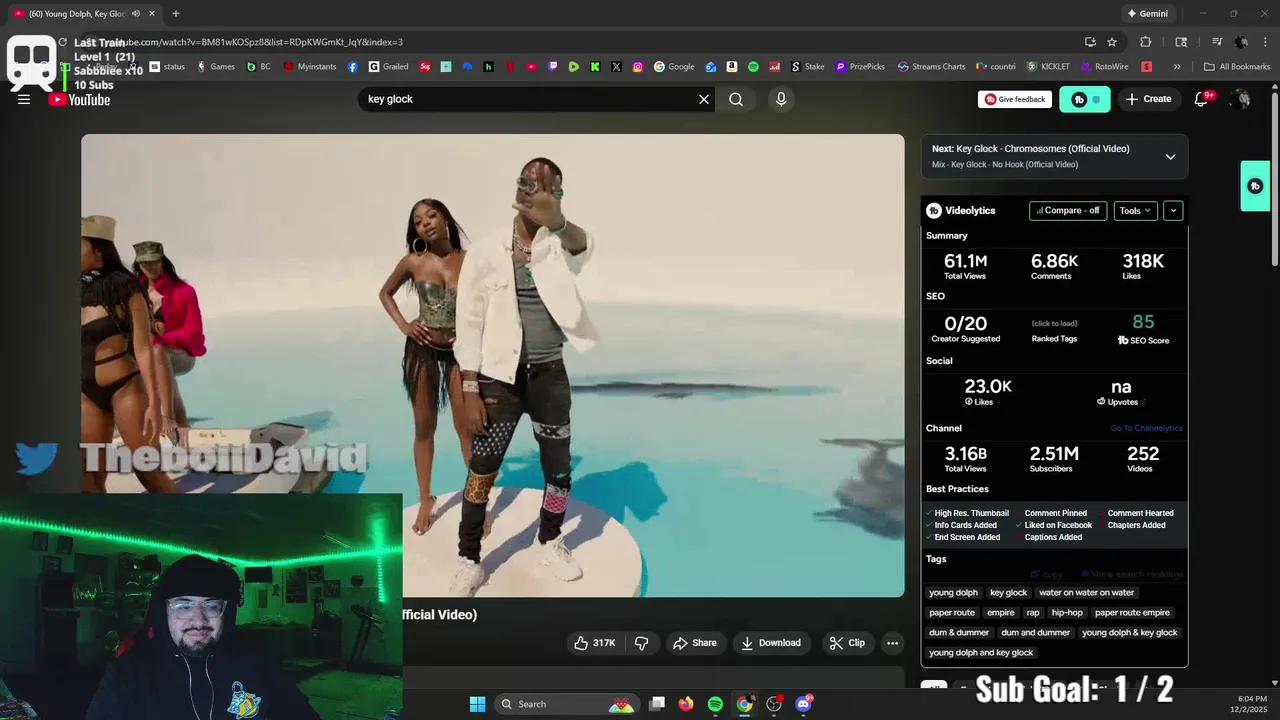Go to the YouTube home logo
Screen dimensions: 1280x720
point(80,99)
